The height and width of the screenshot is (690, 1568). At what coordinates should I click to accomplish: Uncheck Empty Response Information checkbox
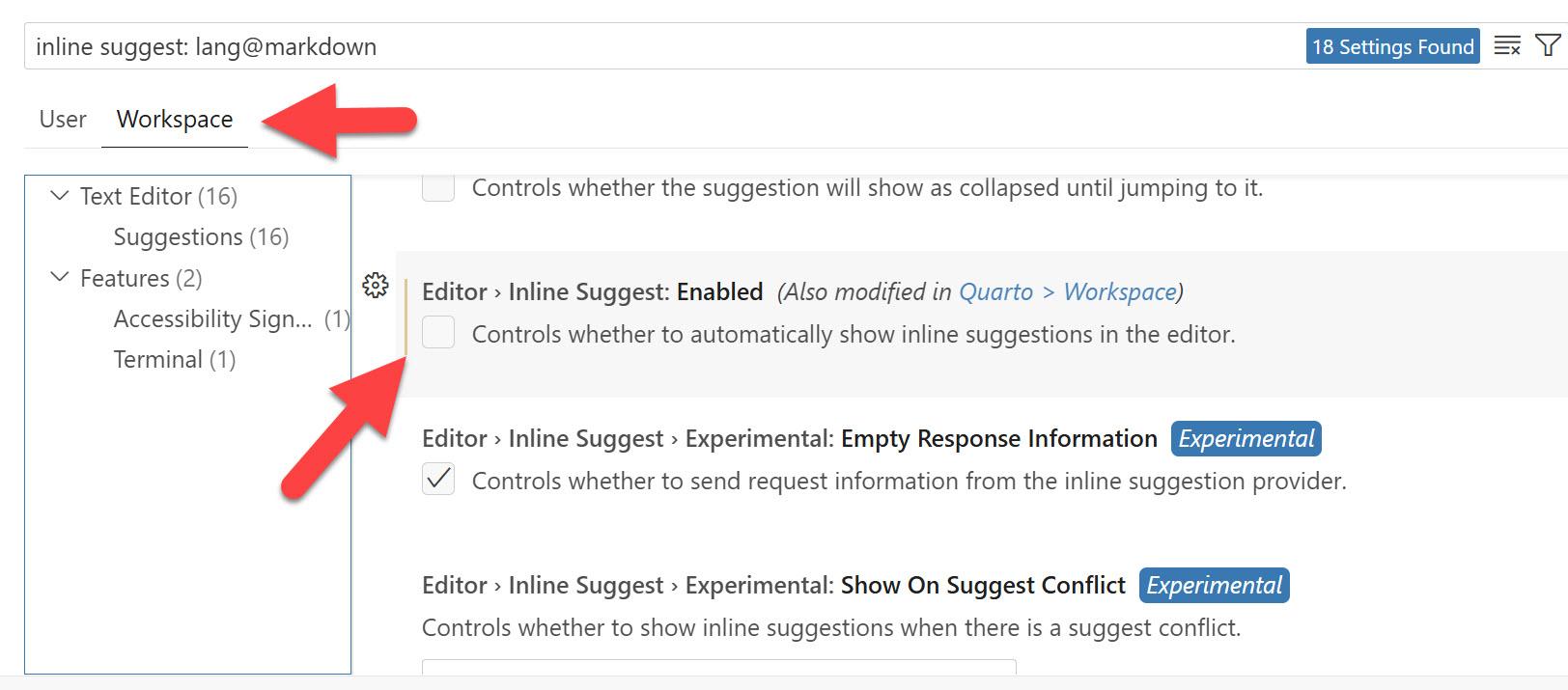point(438,480)
